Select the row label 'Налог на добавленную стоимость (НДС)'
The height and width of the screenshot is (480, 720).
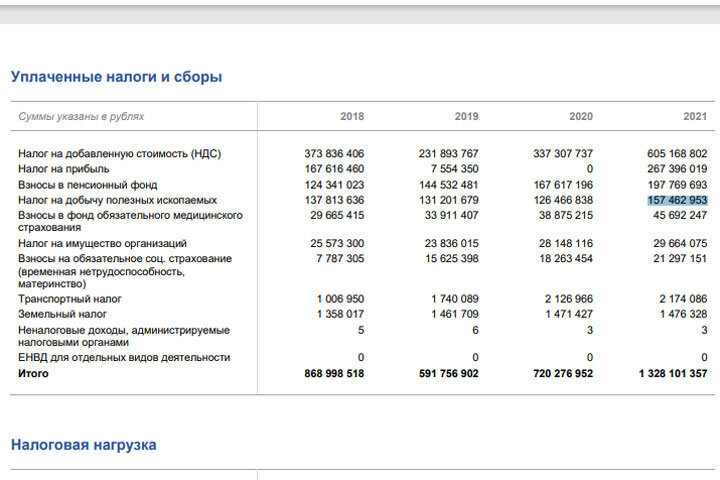point(119,153)
